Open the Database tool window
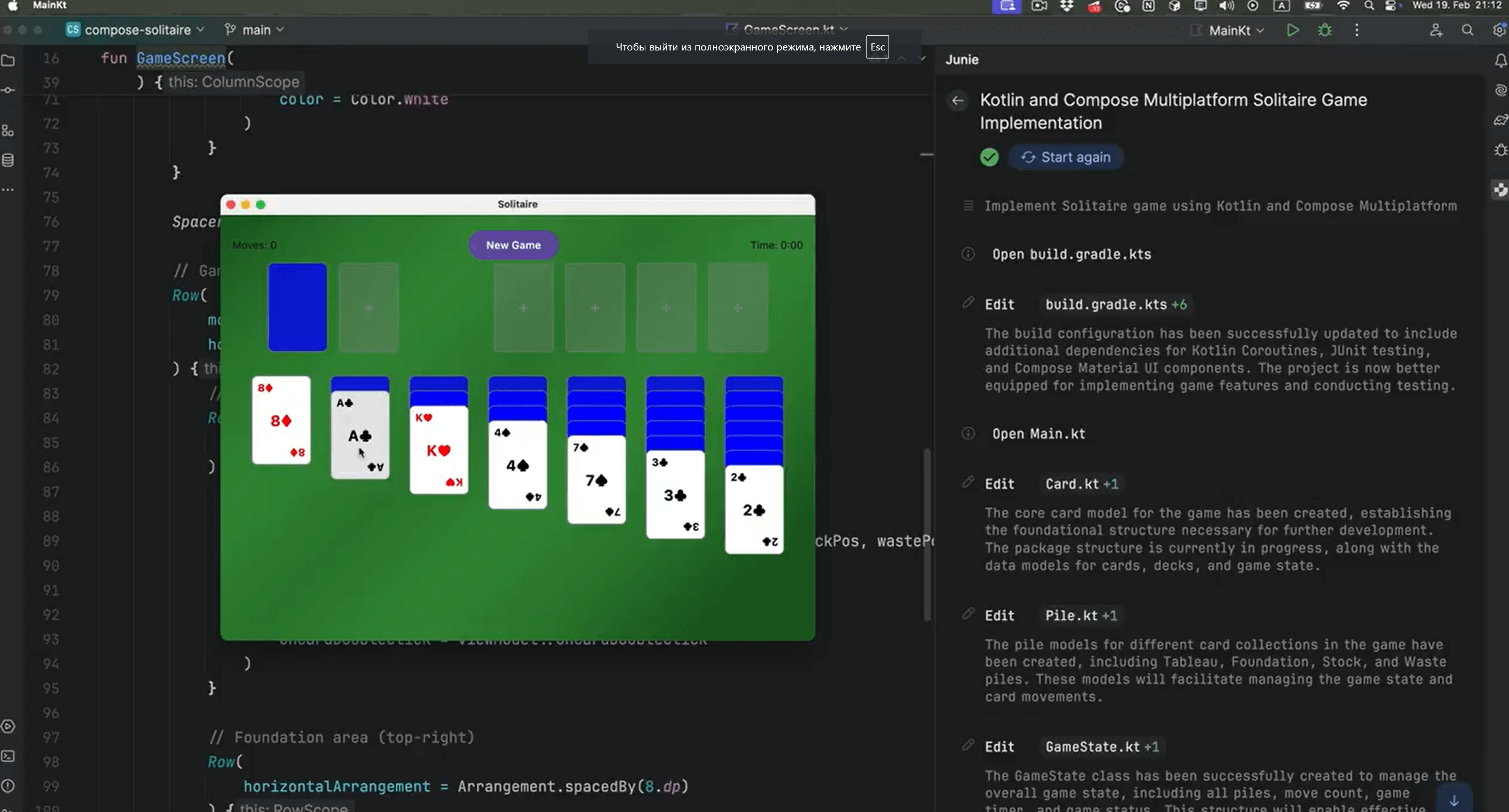This screenshot has width=1509, height=812. (8, 161)
